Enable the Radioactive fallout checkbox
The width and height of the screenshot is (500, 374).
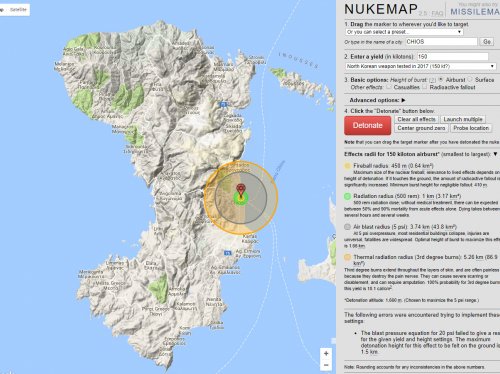(424, 87)
